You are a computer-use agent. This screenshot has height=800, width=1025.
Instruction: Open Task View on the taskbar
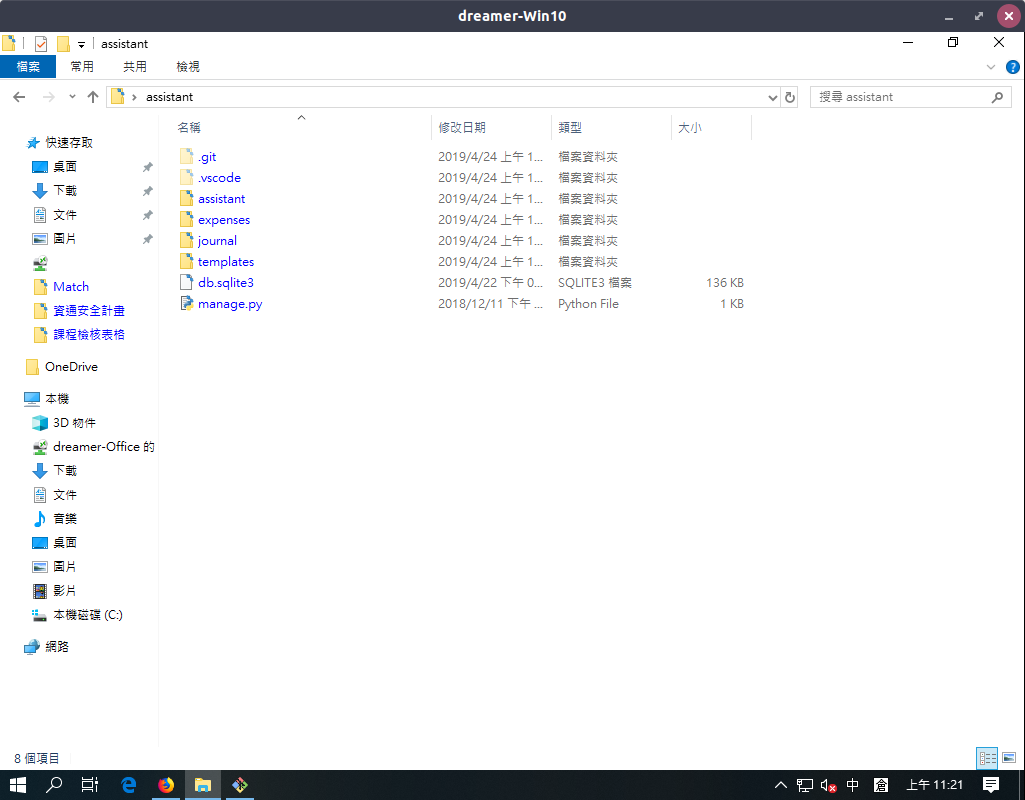(x=89, y=785)
